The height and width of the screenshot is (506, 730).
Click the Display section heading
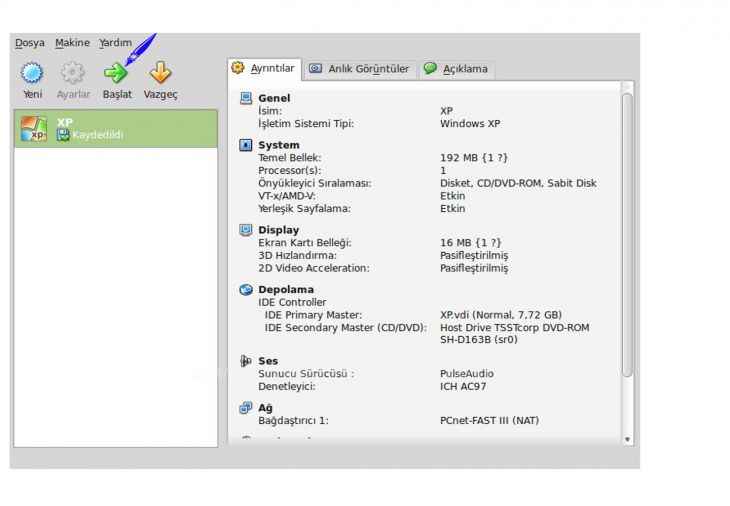[278, 230]
